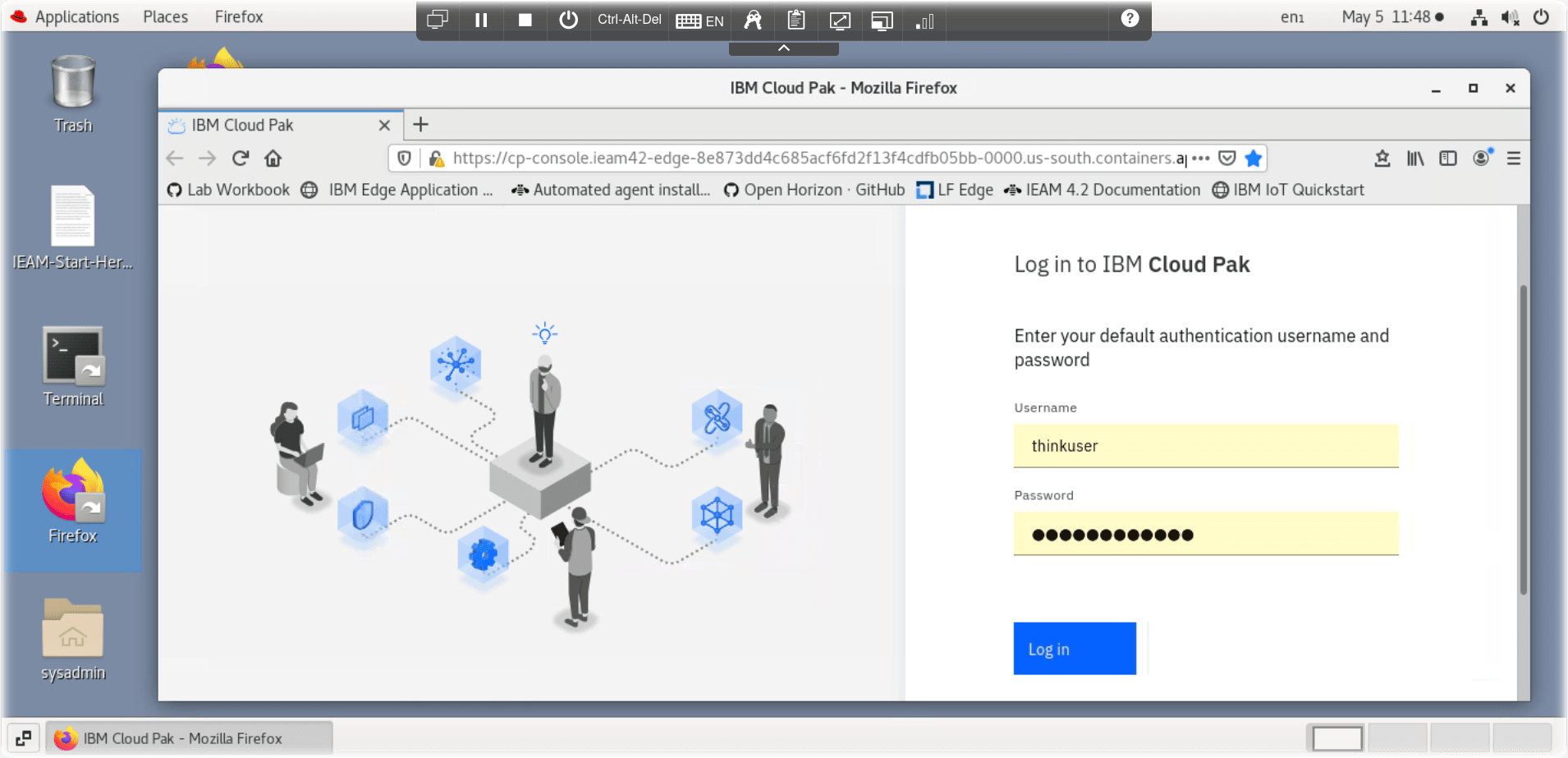Open the downloads icon in Firefox toolbar
This screenshot has width=1568, height=758.
point(1382,158)
